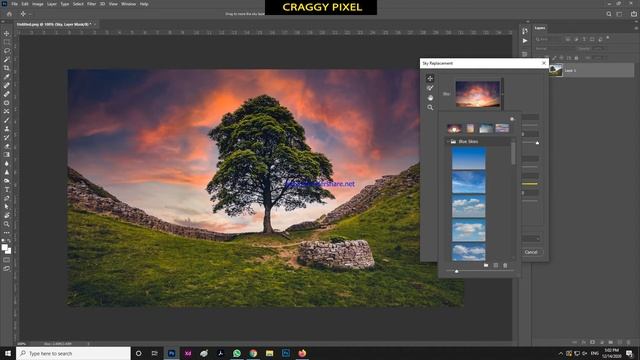Filter layers by type layer icon
The width and height of the screenshot is (640, 360).
click(584, 40)
